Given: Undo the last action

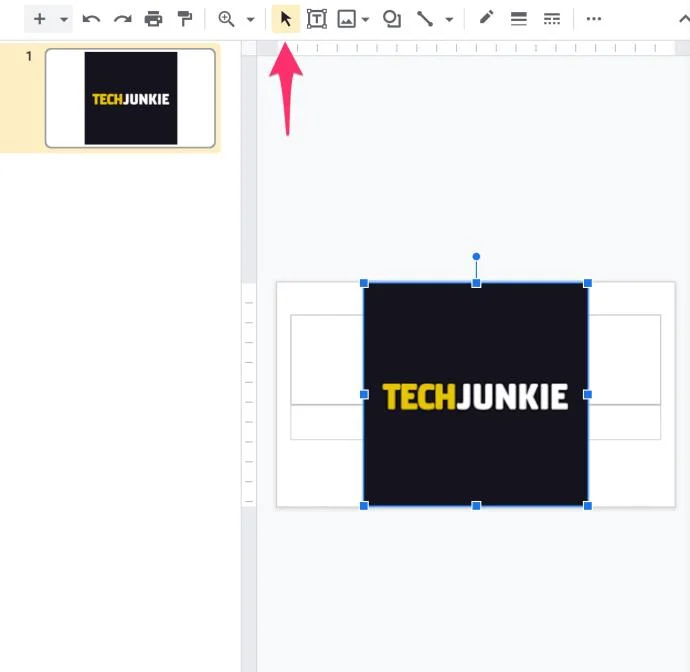Looking at the screenshot, I should [x=91, y=19].
